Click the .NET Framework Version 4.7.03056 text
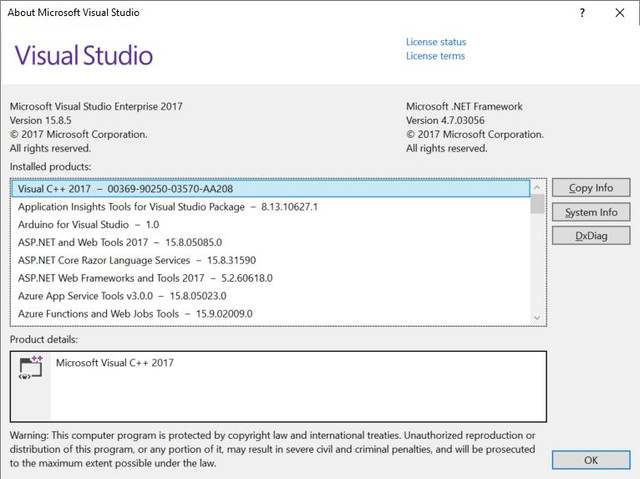The image size is (640, 479). click(445, 120)
